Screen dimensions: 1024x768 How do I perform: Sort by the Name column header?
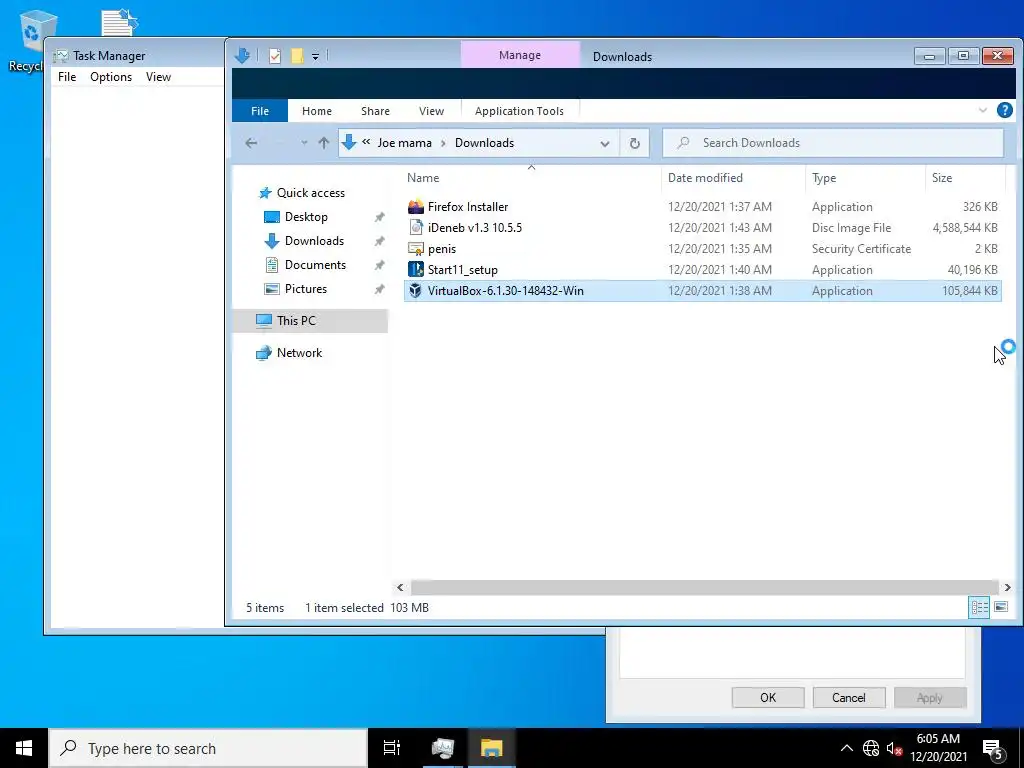pos(423,178)
